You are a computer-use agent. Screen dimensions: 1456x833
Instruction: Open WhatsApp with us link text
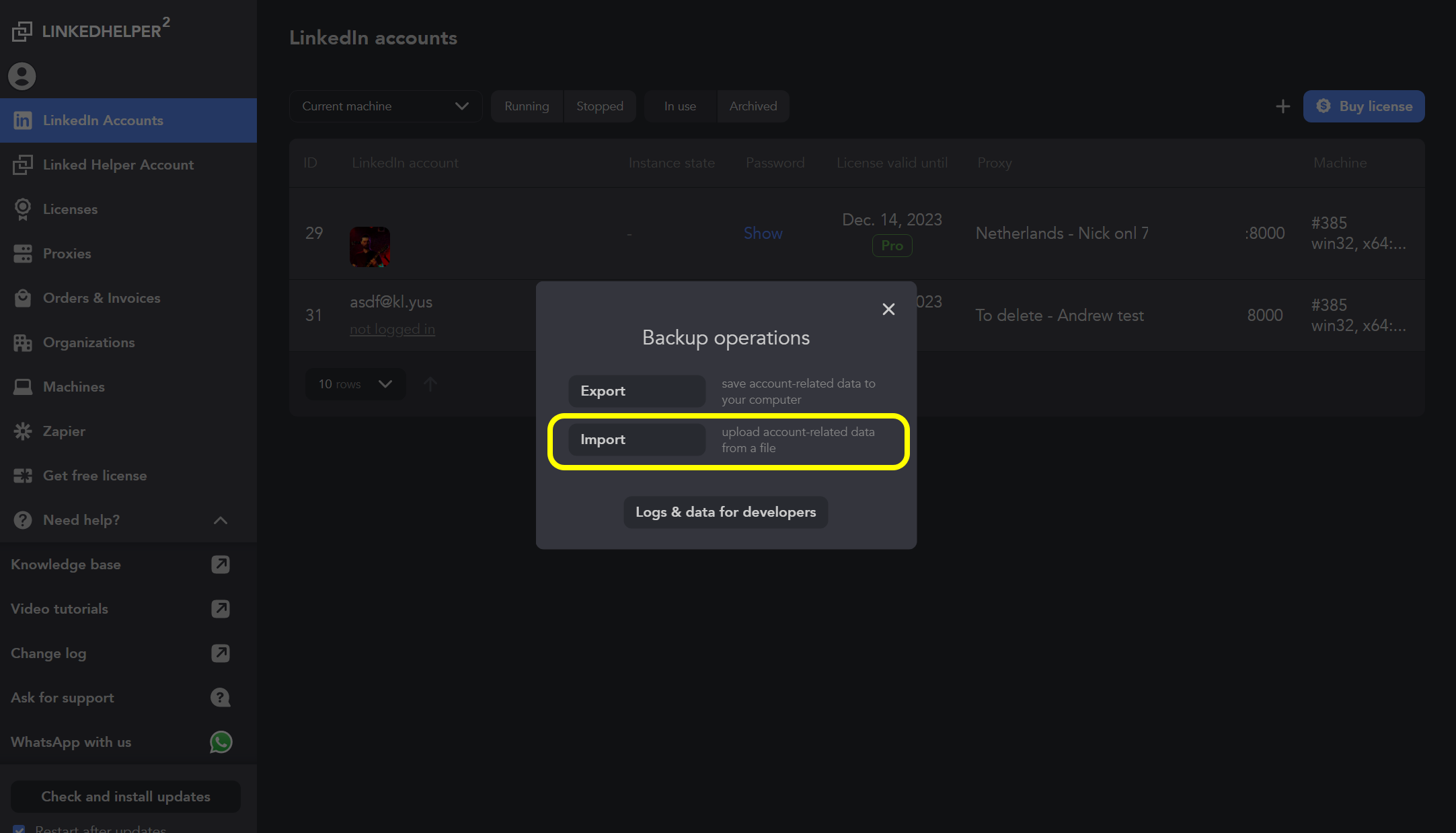pos(71,742)
